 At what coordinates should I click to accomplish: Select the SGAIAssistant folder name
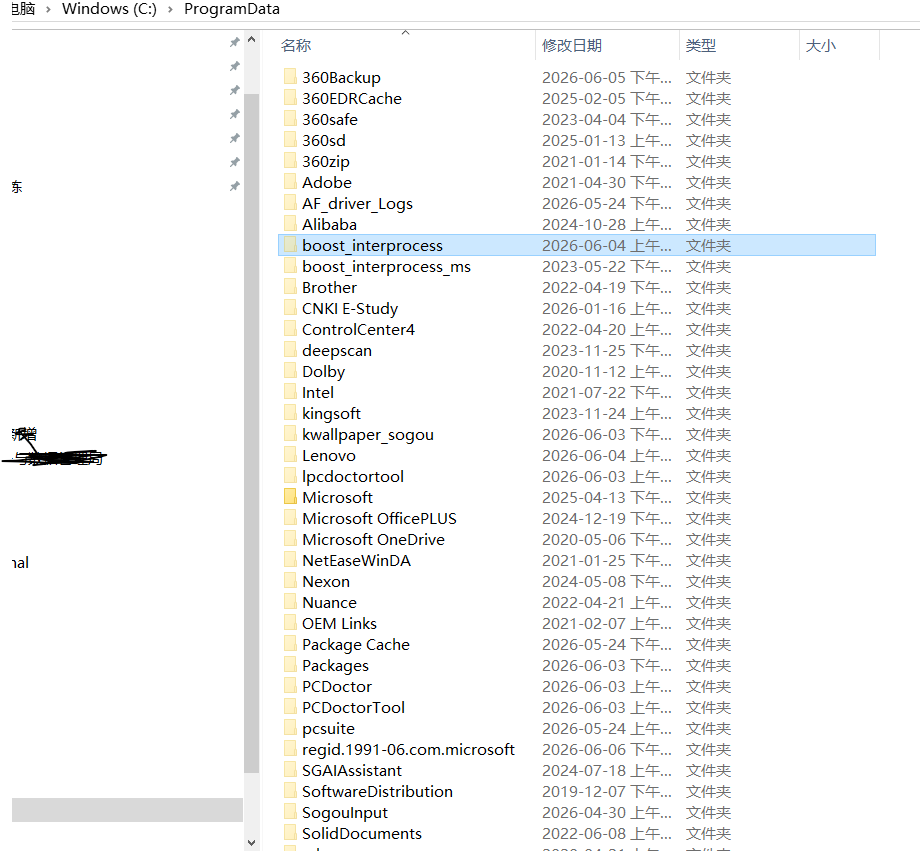click(x=351, y=770)
